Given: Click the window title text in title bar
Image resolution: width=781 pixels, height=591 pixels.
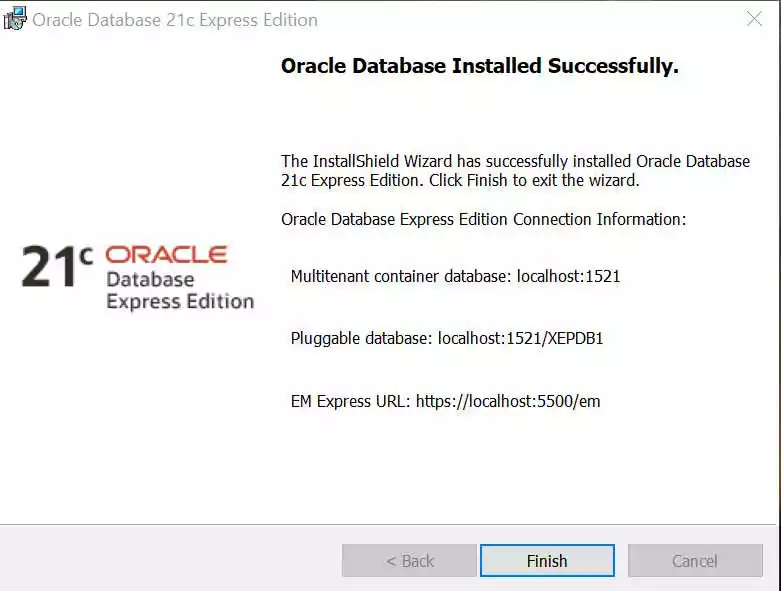Looking at the screenshot, I should point(175,20).
